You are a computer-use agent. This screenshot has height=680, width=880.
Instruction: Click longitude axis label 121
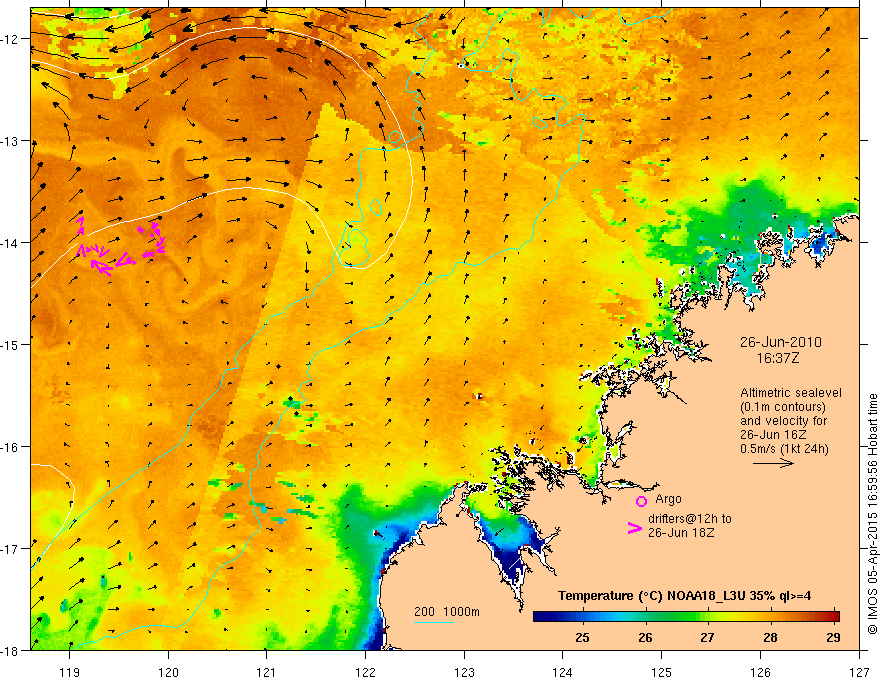(267, 672)
